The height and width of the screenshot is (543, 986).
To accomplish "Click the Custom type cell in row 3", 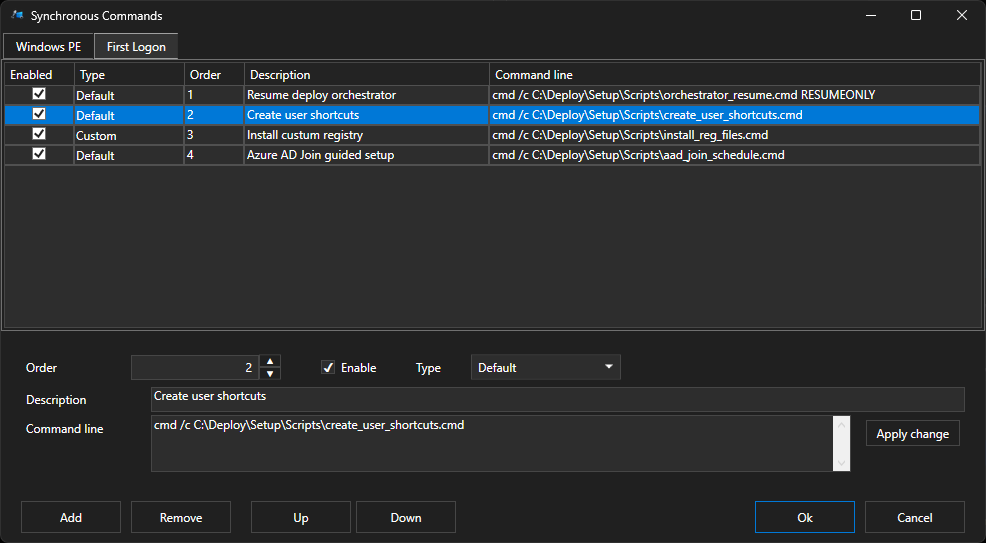I will 129,135.
